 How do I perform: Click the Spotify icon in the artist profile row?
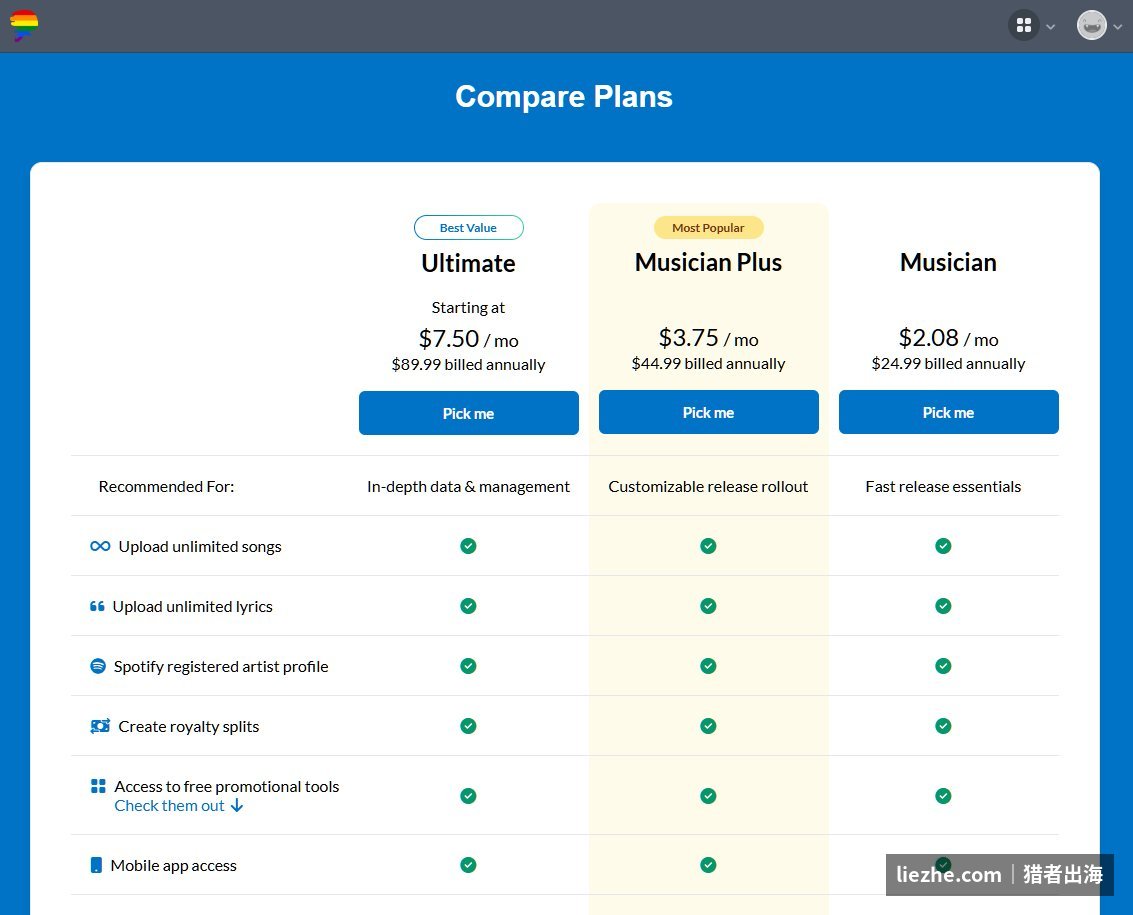(x=98, y=666)
